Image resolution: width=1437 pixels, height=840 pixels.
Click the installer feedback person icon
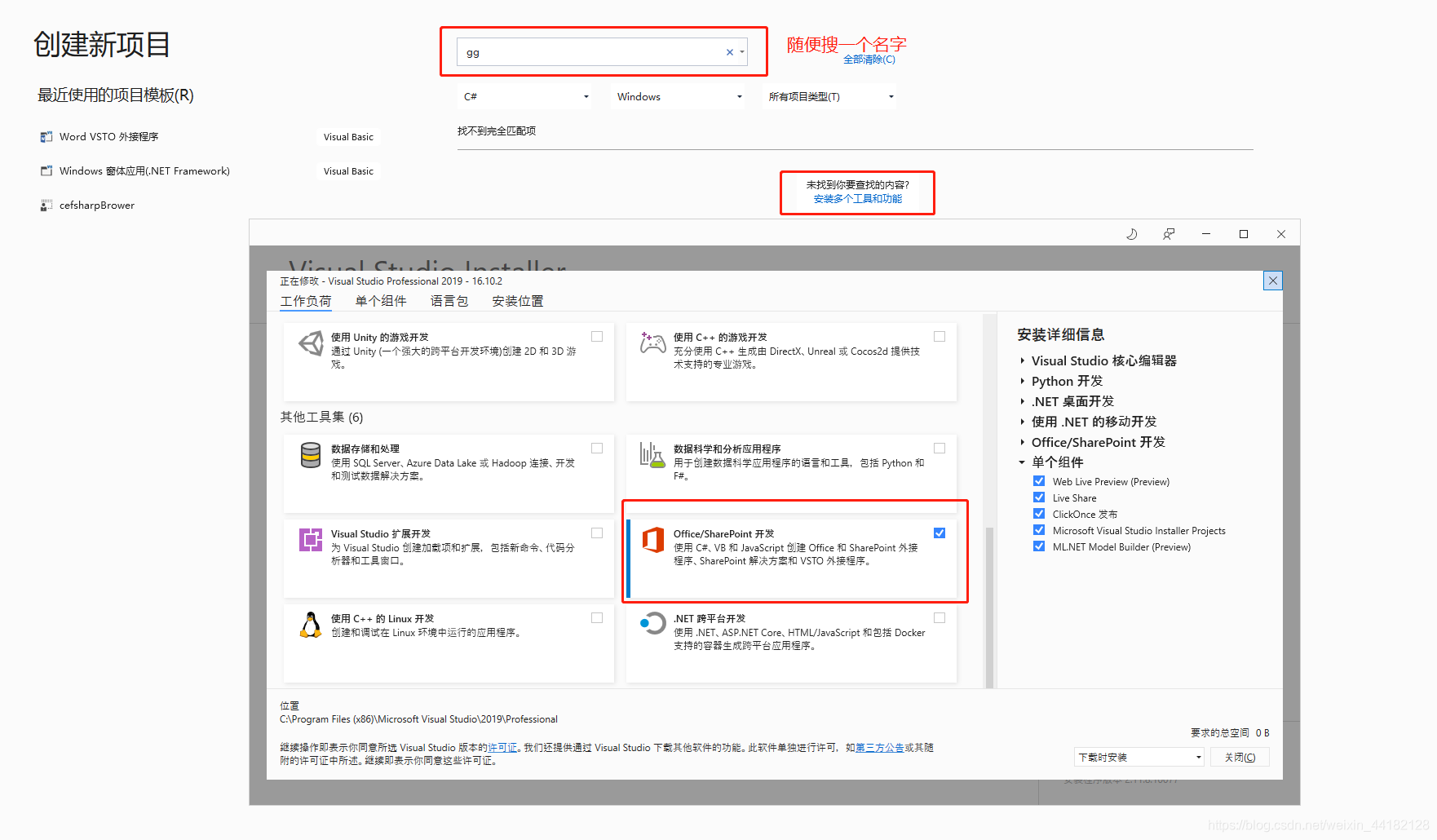click(x=1169, y=234)
